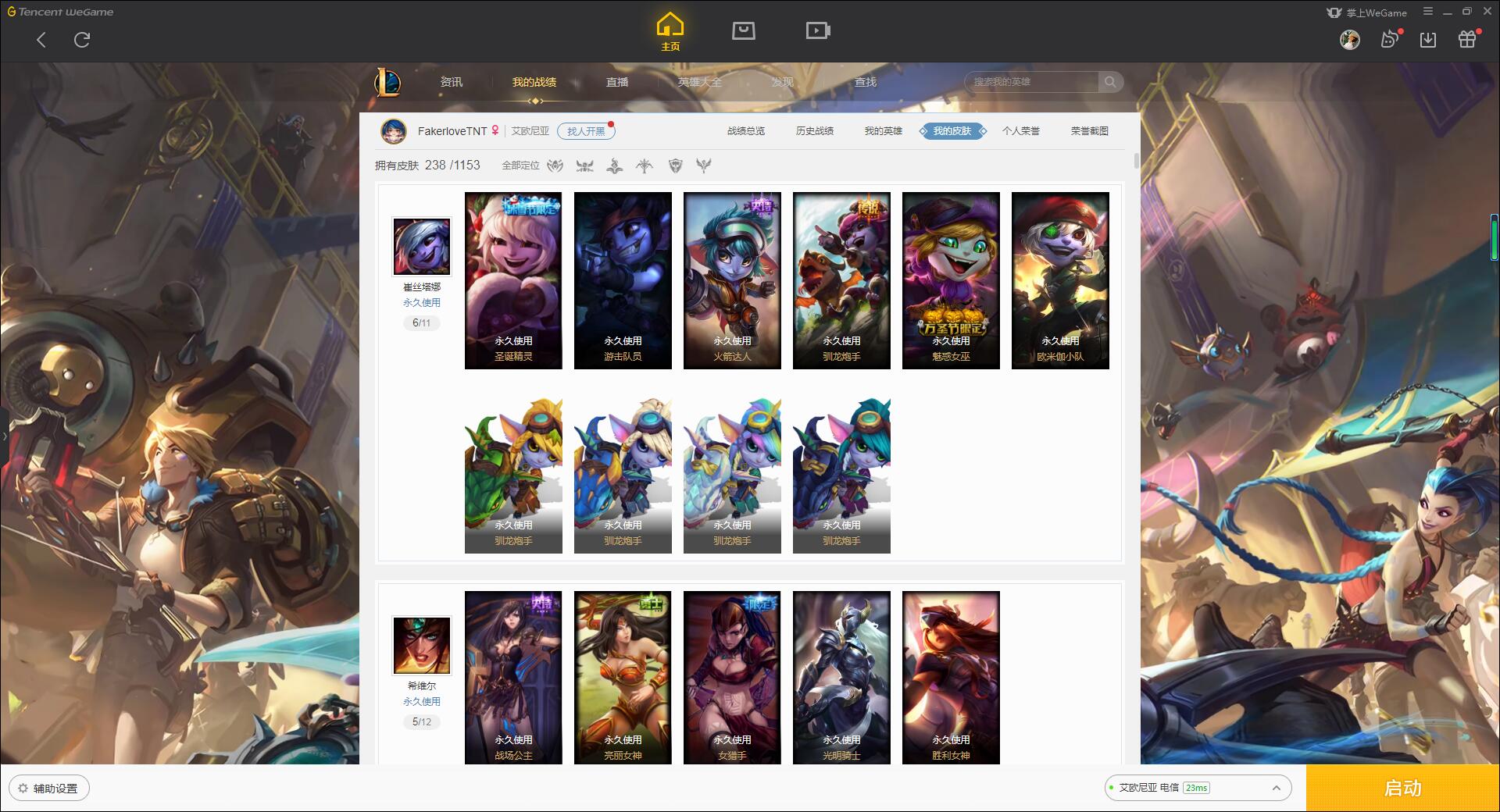
Task: Click the magnifier search button
Action: 1110,82
